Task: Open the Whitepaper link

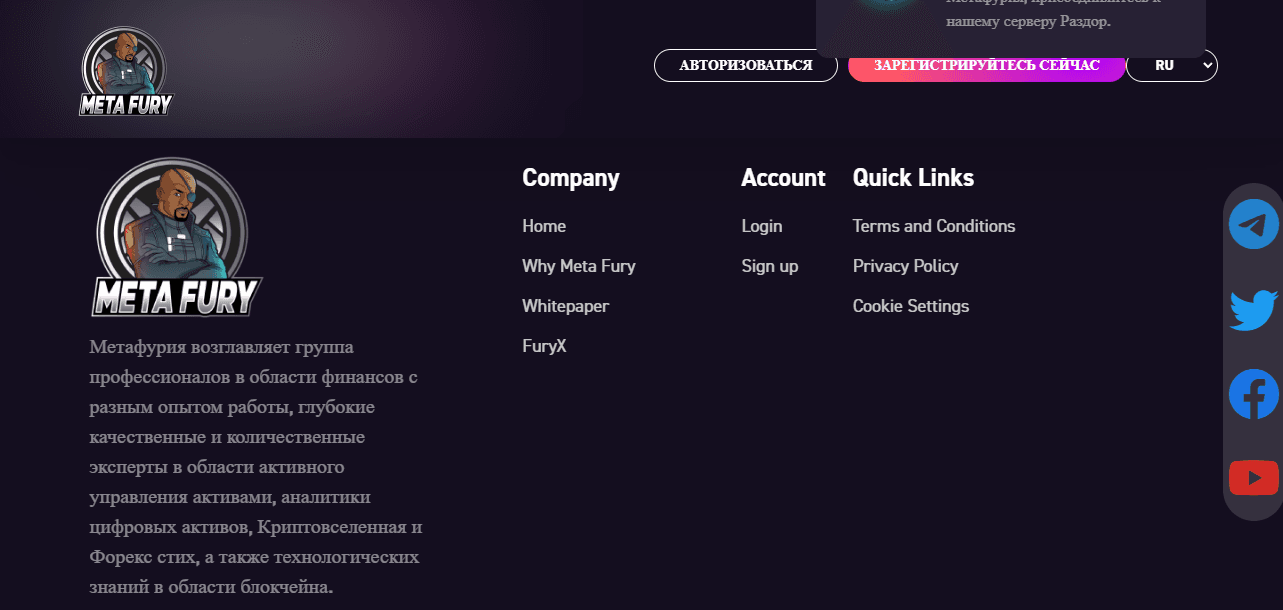Action: (565, 306)
